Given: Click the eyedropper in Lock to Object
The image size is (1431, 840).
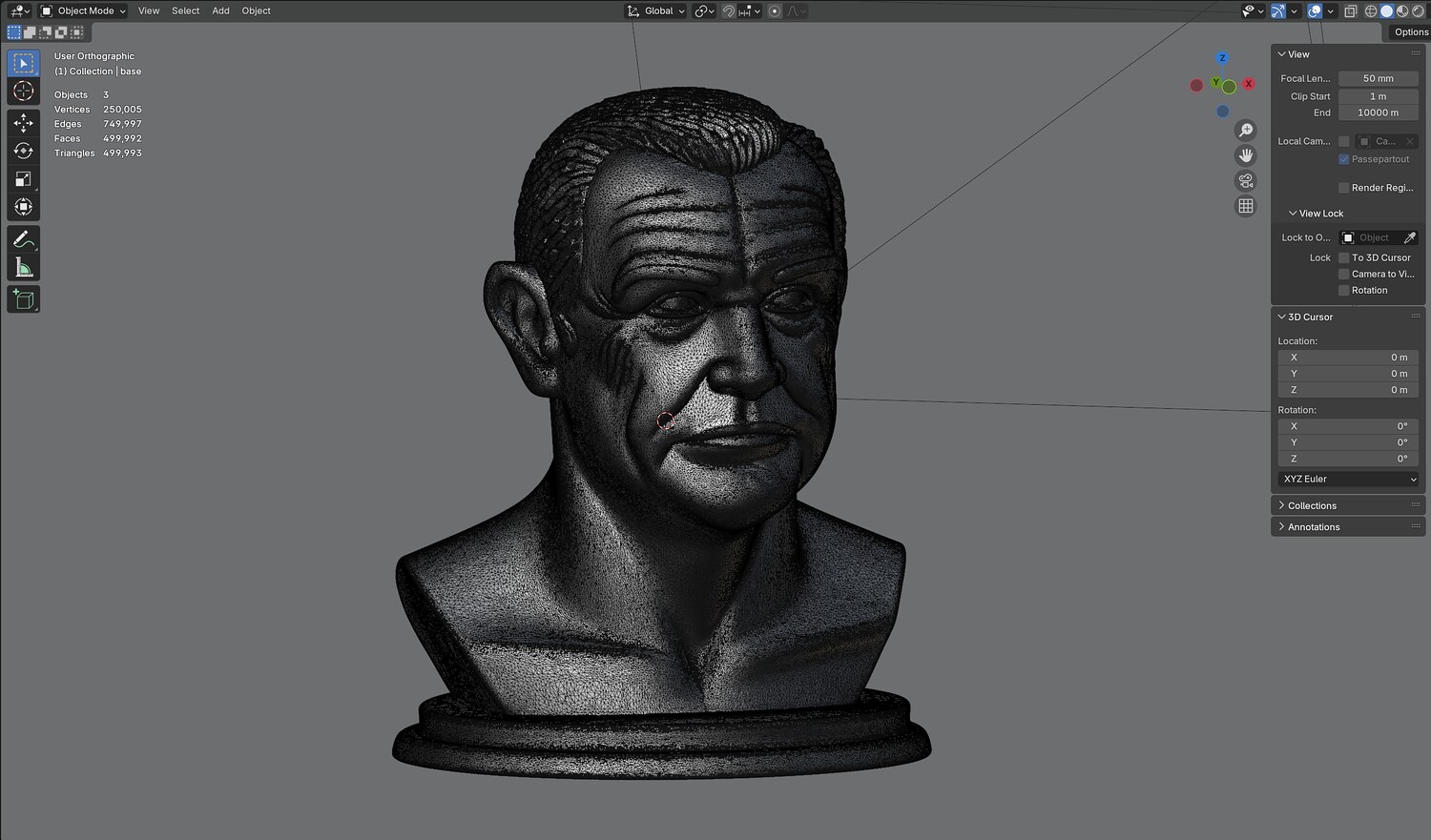Looking at the screenshot, I should [x=1410, y=237].
